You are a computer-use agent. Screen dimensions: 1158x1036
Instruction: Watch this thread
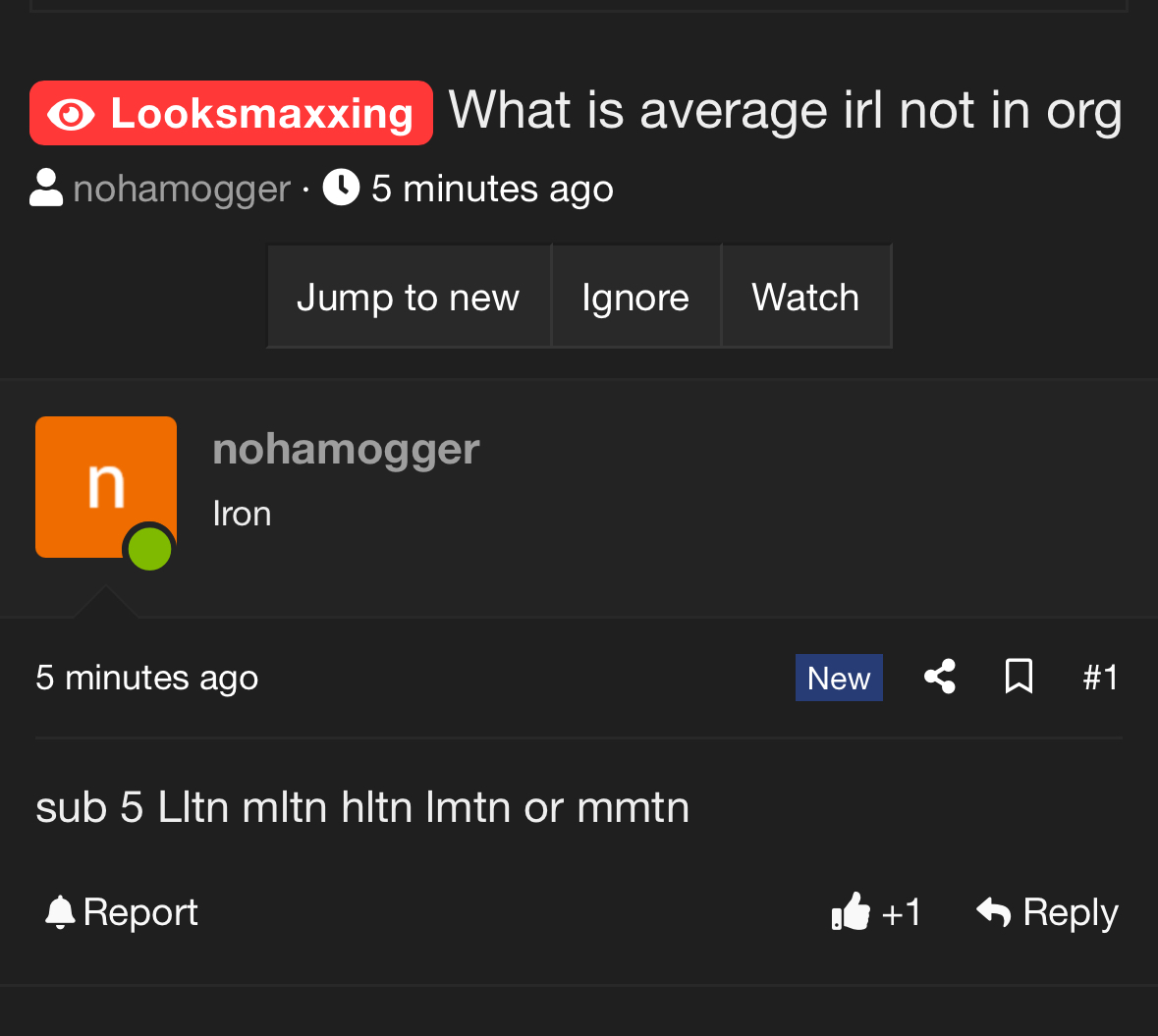pyautogui.click(x=805, y=297)
